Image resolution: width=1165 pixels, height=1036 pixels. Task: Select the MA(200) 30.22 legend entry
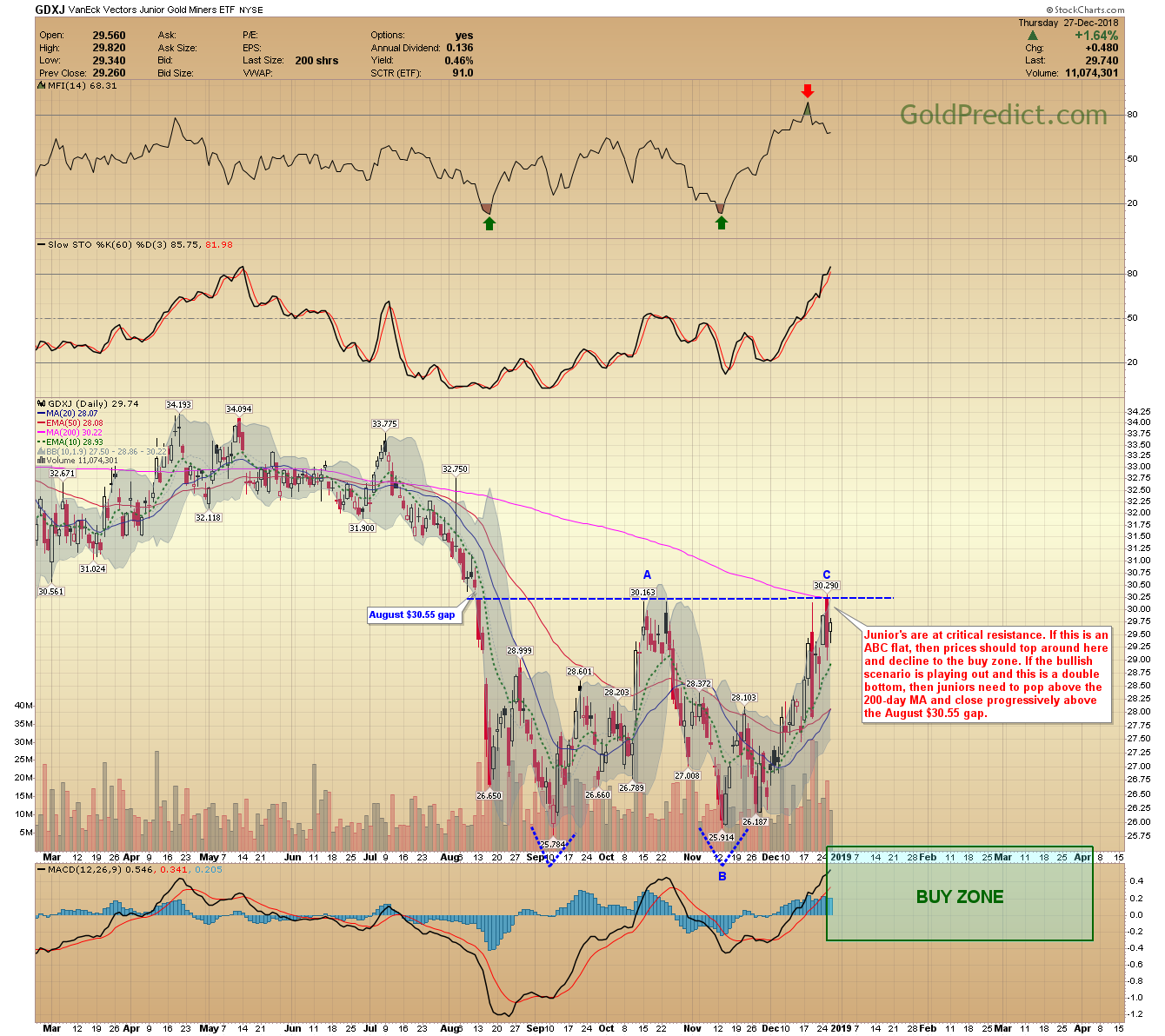pyautogui.click(x=70, y=432)
